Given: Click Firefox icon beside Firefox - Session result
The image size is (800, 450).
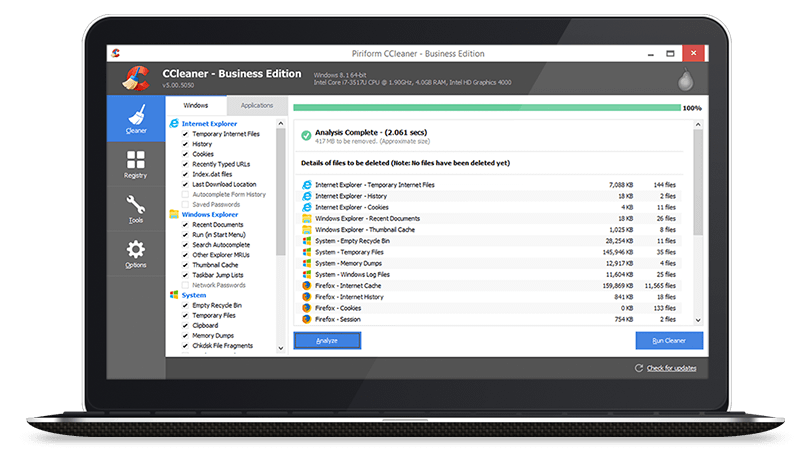Looking at the screenshot, I should point(307,319).
